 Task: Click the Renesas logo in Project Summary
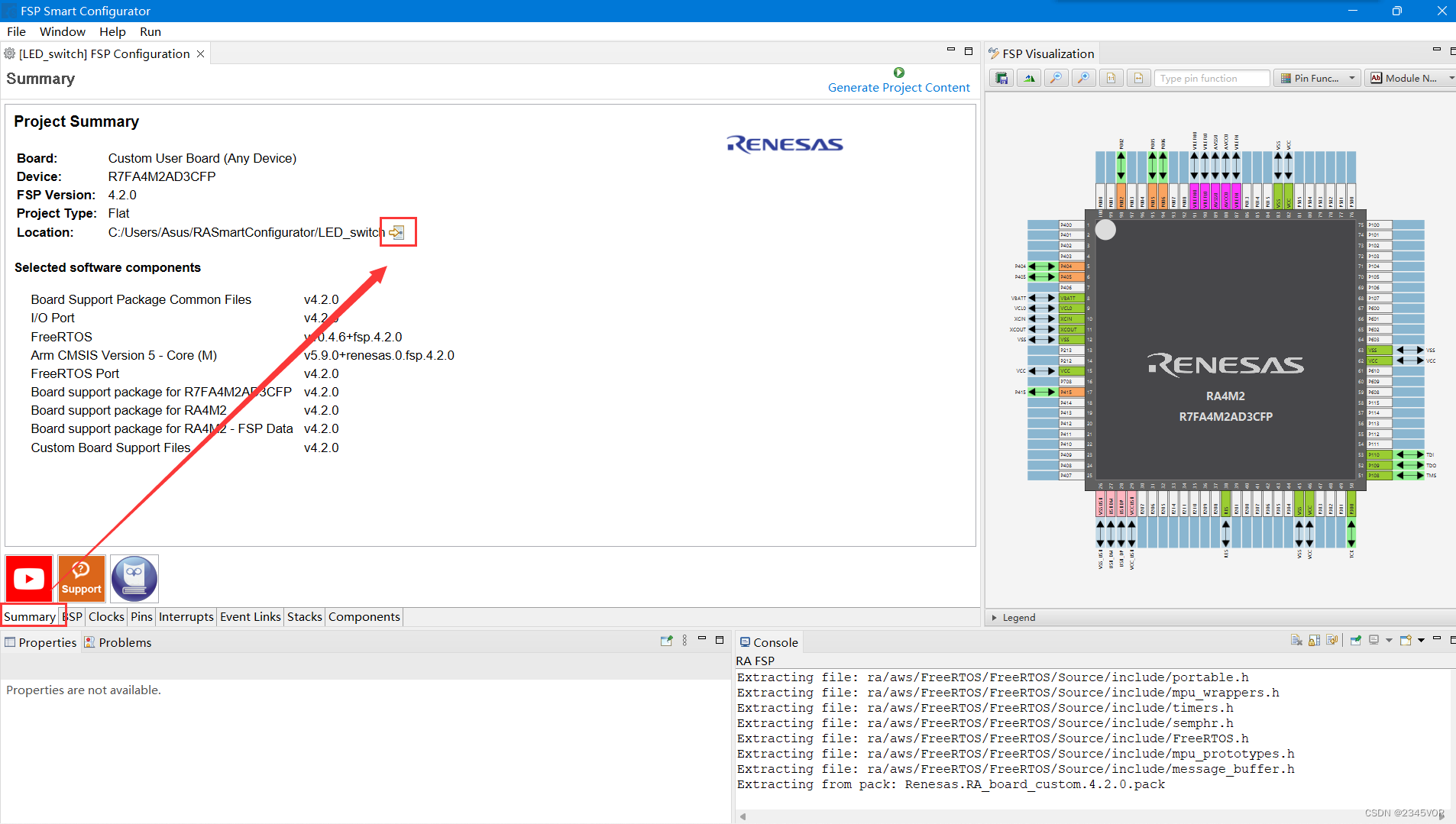pos(785,144)
